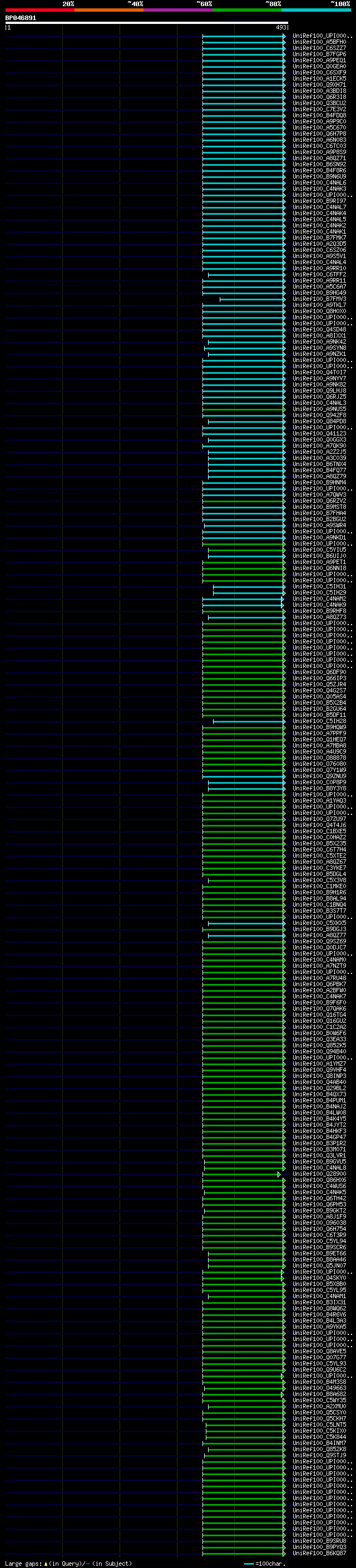Screen dimensions: 356x1568
Task: Select the query name BP046891
Action: [x=21, y=18]
